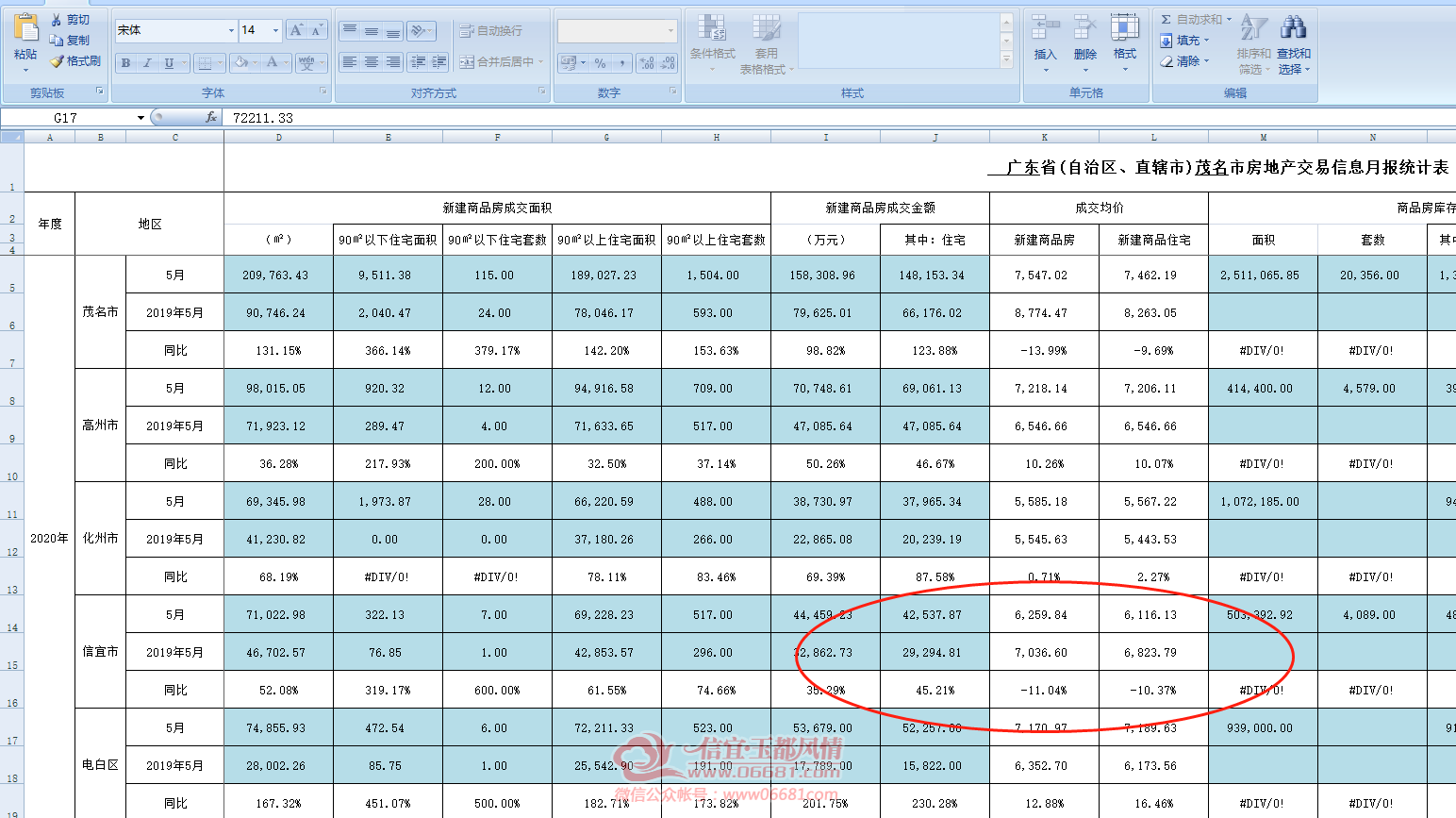Open the font size 14 dropdown
This screenshot has height=818, width=1456.
pyautogui.click(x=275, y=31)
